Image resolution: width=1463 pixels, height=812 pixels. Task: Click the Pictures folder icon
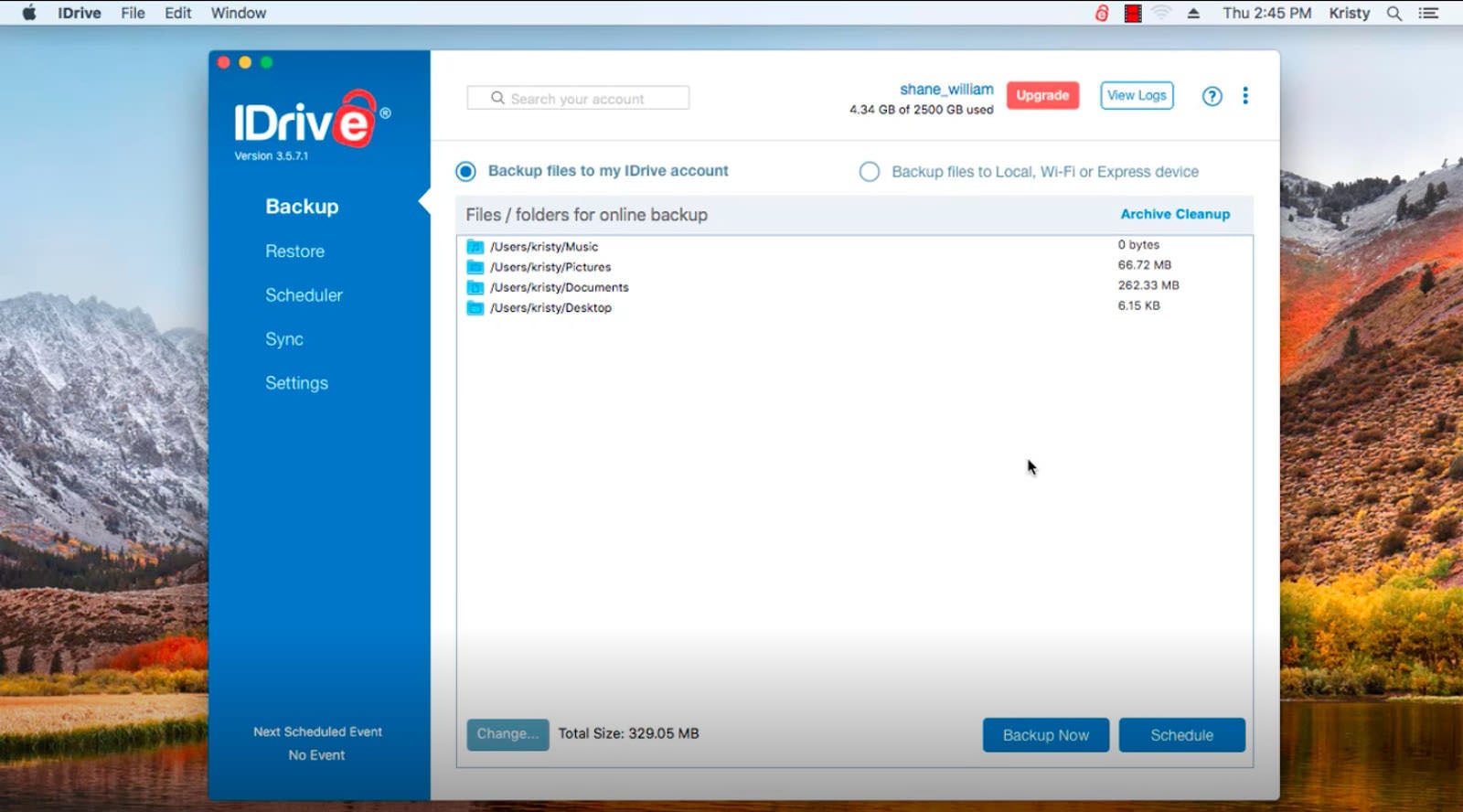point(475,267)
